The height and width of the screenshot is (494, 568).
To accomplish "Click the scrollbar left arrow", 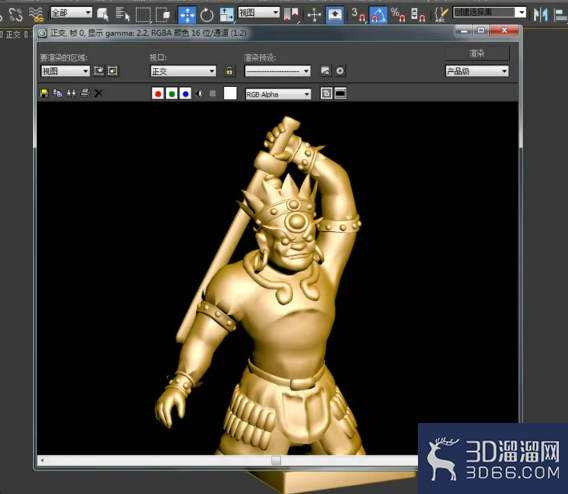I will click(x=42, y=460).
